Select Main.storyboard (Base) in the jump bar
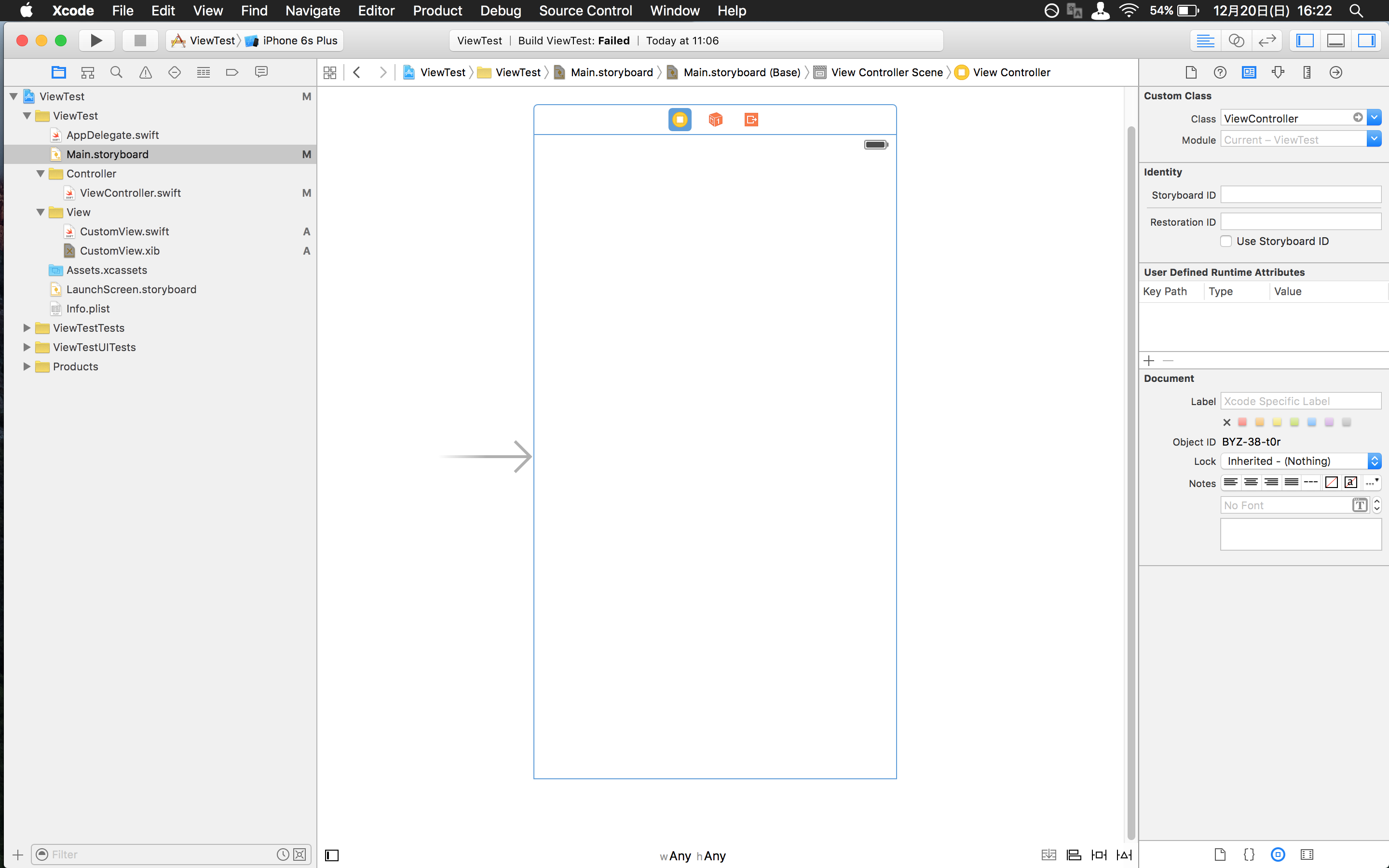The height and width of the screenshot is (868, 1389). tap(742, 72)
